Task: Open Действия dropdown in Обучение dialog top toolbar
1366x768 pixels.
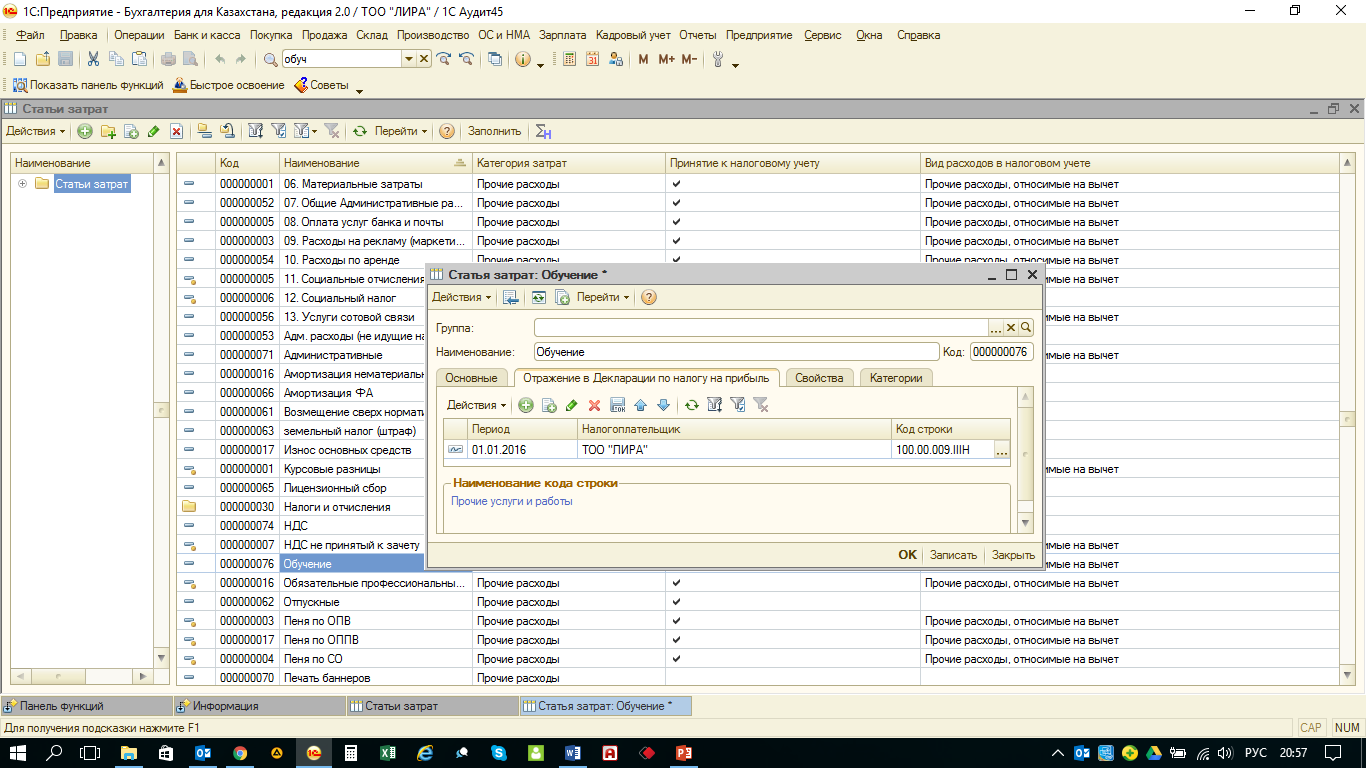Action: 462,297
